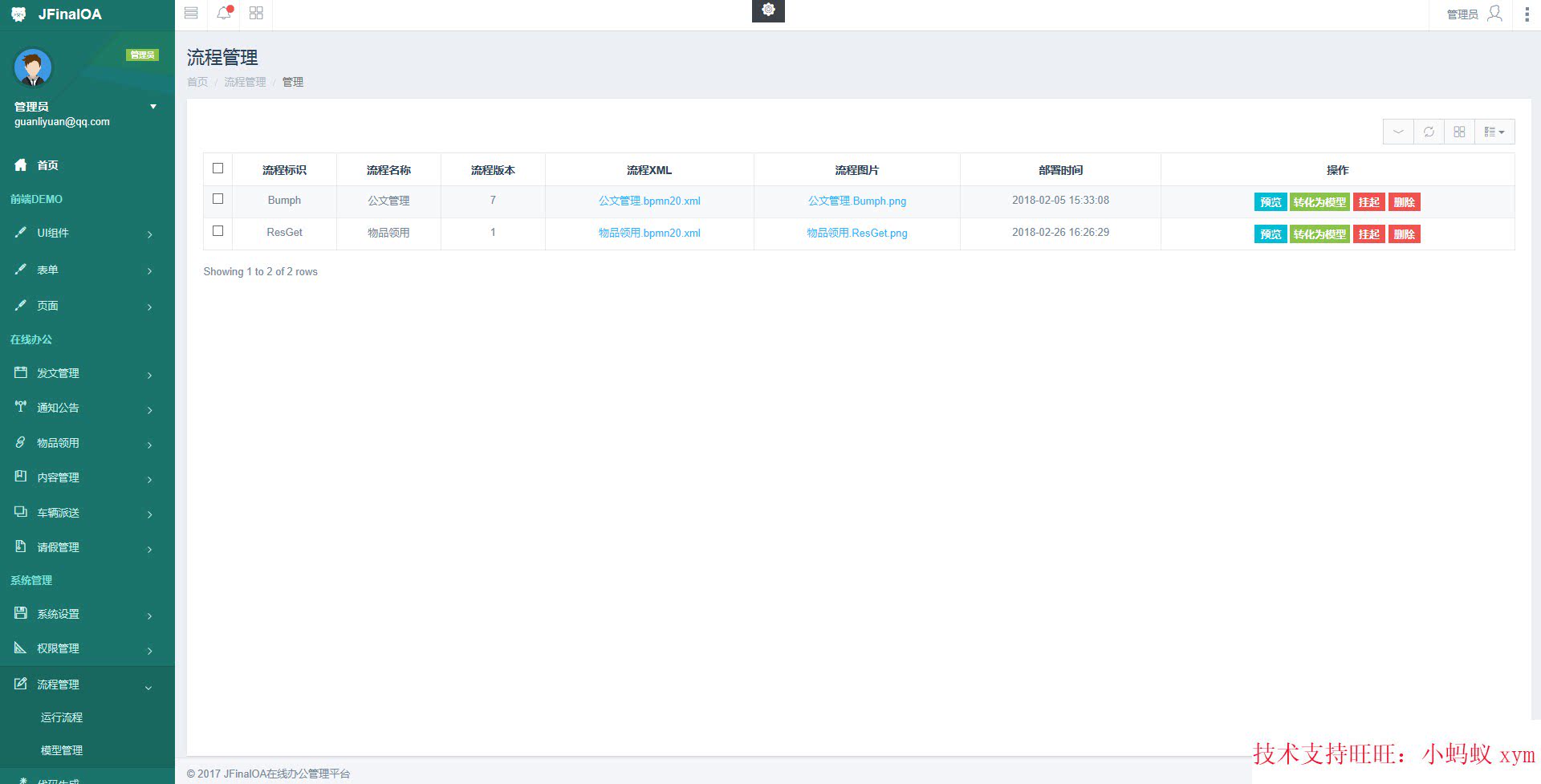This screenshot has width=1541, height=784.
Task: Open the 物品领用.bpmn20.xml link
Action: coord(649,233)
